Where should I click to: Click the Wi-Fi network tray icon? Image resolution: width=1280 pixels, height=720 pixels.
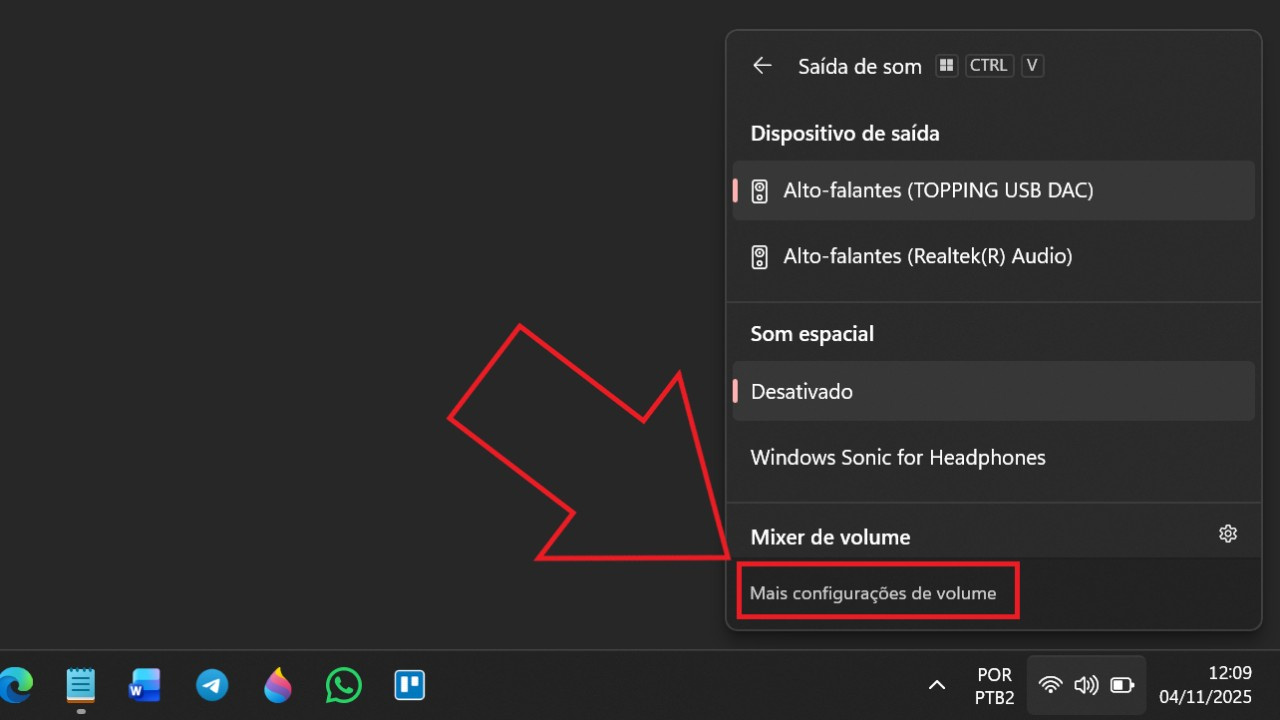coord(1050,685)
